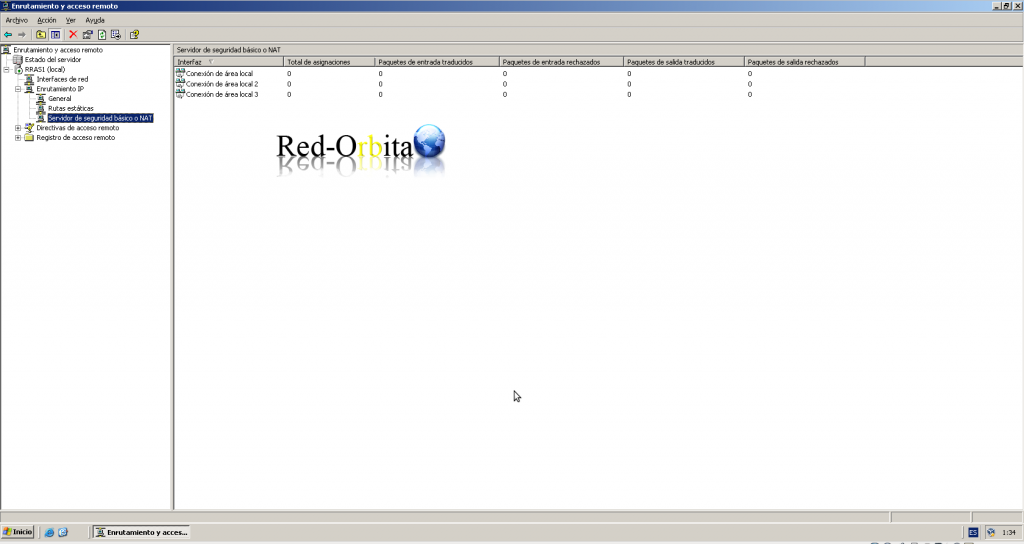Click the Estado del servidor icon

click(x=18, y=59)
